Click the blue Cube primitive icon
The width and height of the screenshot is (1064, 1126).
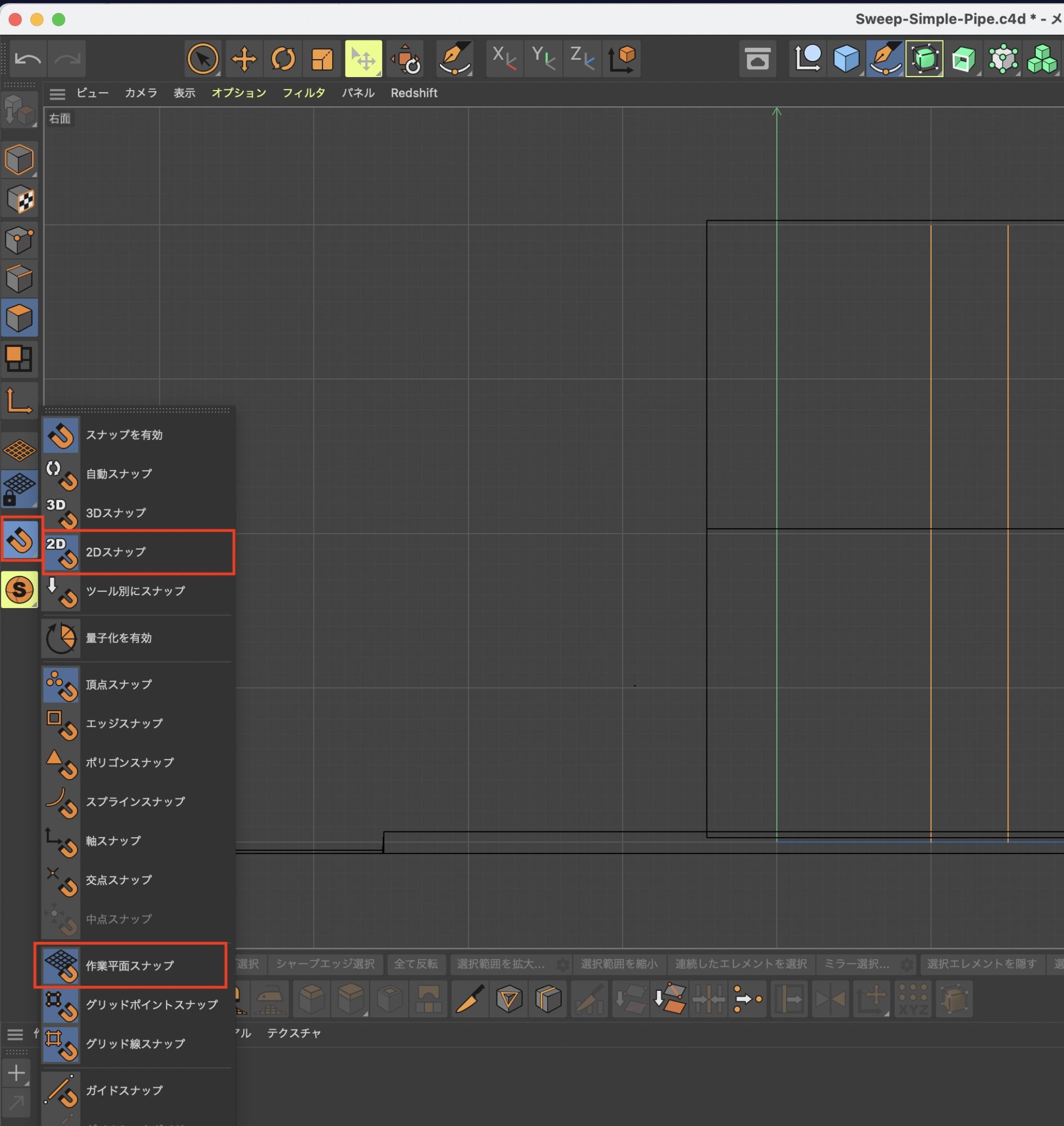[846, 59]
